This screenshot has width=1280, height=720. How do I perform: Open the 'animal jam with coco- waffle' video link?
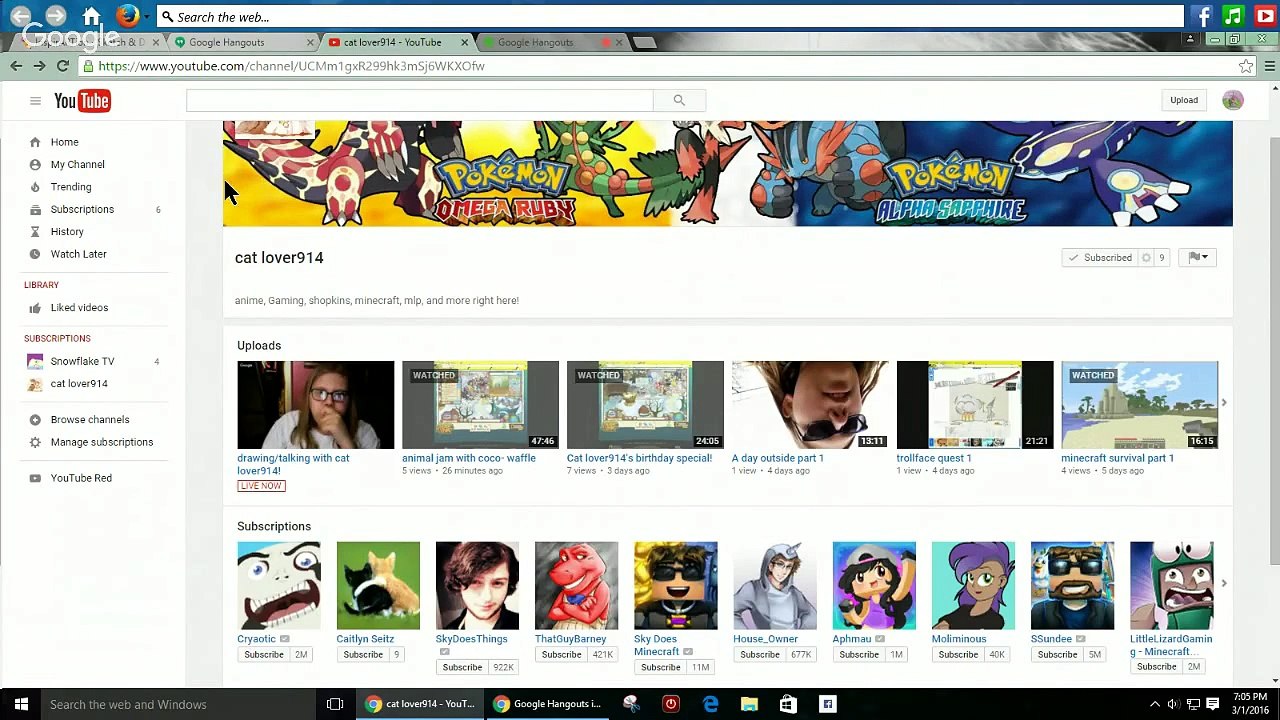[x=469, y=458]
